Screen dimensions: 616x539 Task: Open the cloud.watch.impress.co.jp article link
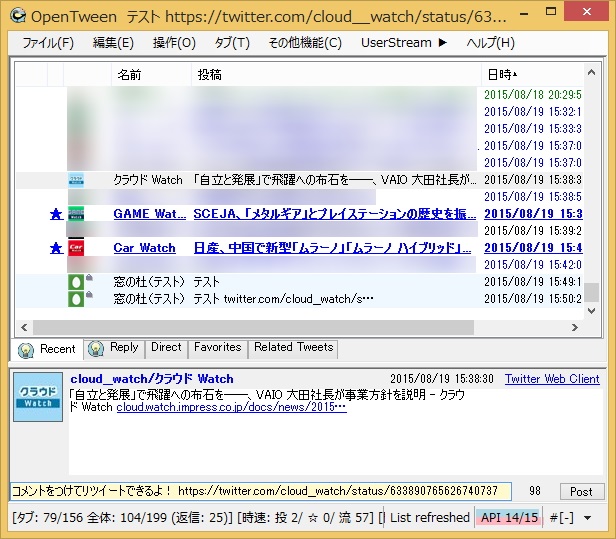click(231, 407)
